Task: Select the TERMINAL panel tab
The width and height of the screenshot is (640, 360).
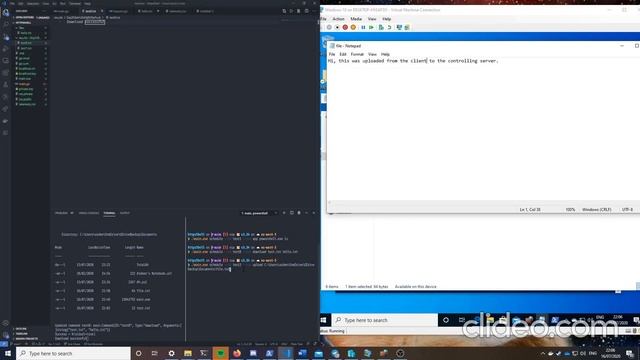Action: (109, 213)
